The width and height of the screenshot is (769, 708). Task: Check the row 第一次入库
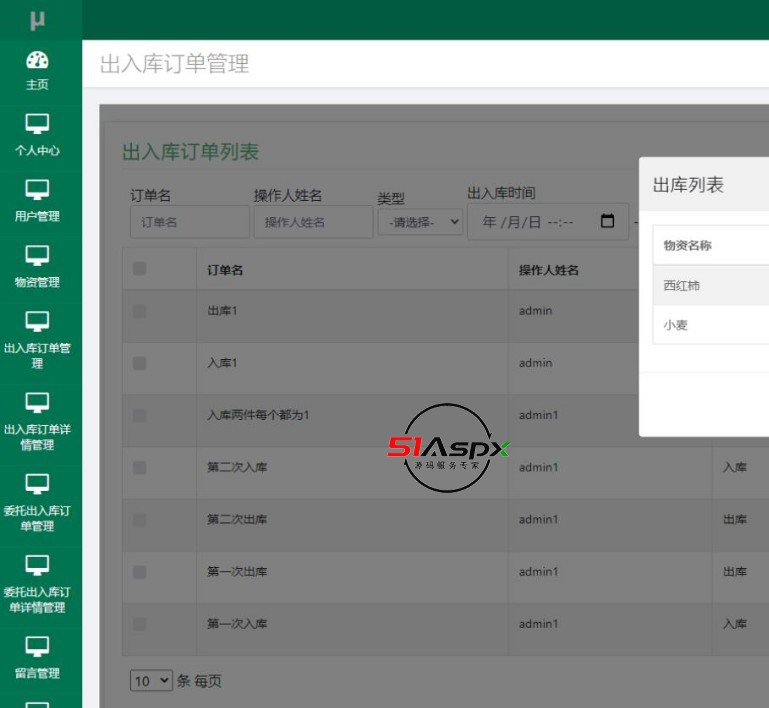(x=139, y=624)
